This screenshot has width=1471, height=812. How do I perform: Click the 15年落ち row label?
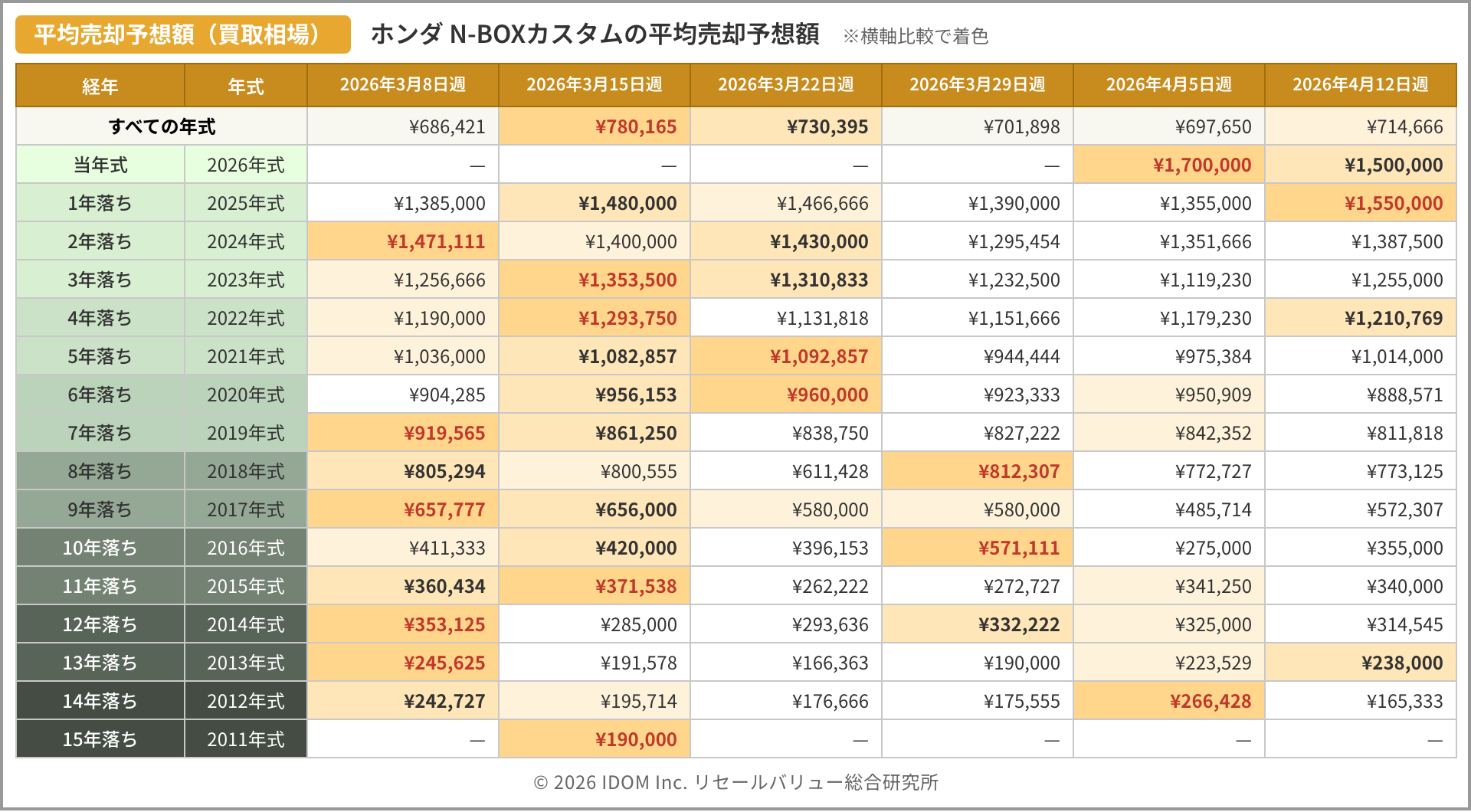pyautogui.click(x=100, y=739)
